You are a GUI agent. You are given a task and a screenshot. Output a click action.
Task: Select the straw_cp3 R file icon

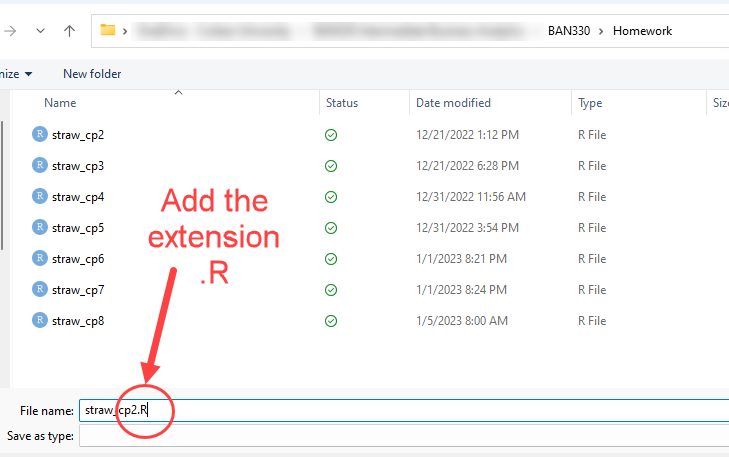(40, 165)
